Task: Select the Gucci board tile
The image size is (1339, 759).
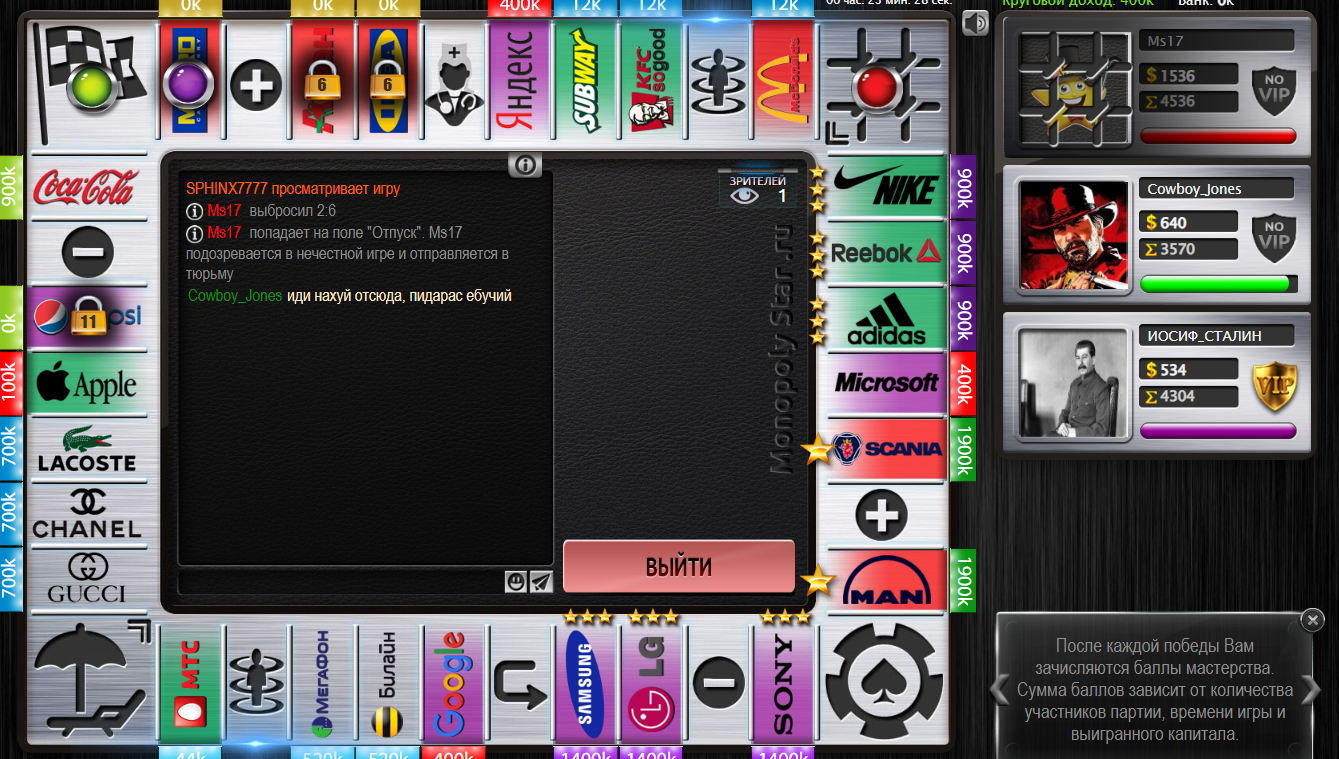Action: (87, 581)
